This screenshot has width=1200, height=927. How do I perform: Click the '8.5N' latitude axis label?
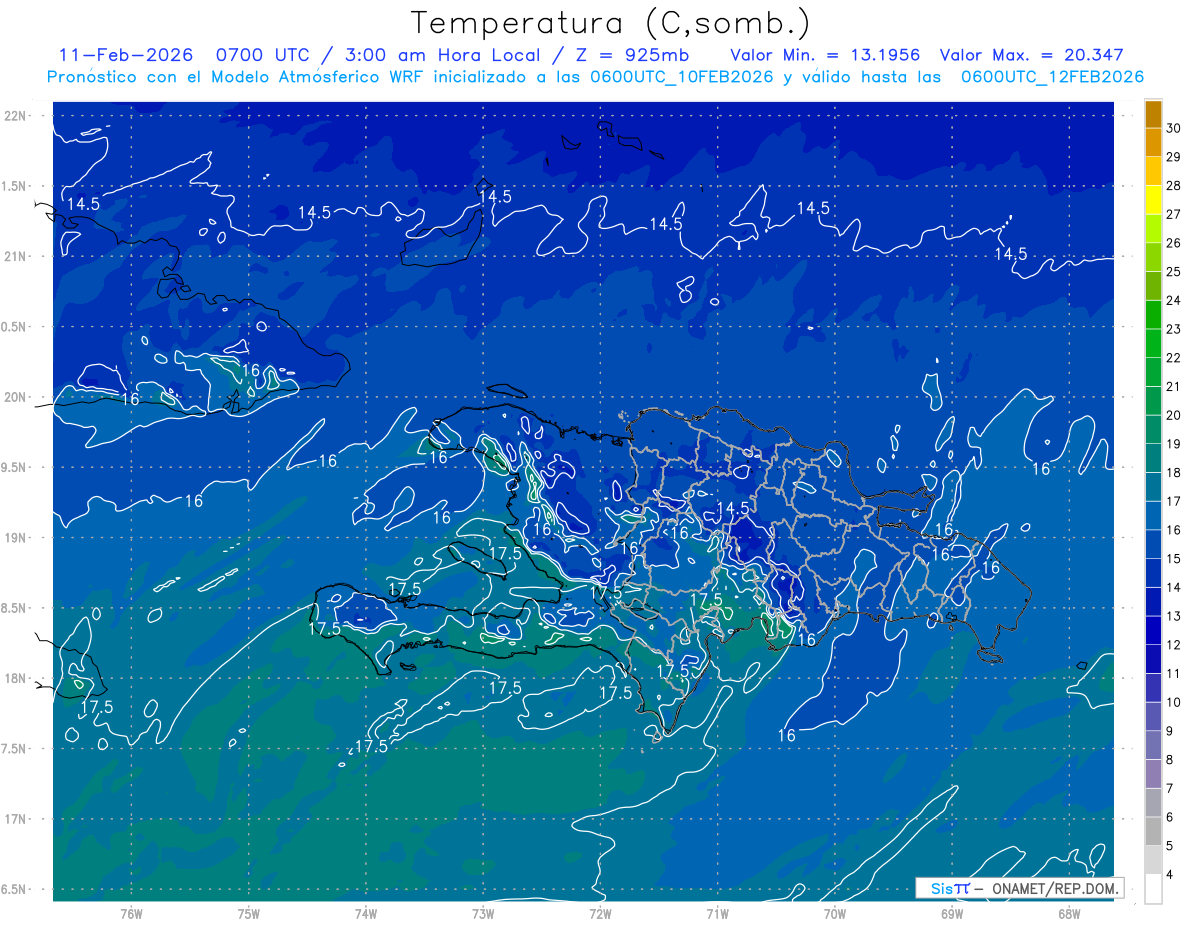click(x=15, y=608)
